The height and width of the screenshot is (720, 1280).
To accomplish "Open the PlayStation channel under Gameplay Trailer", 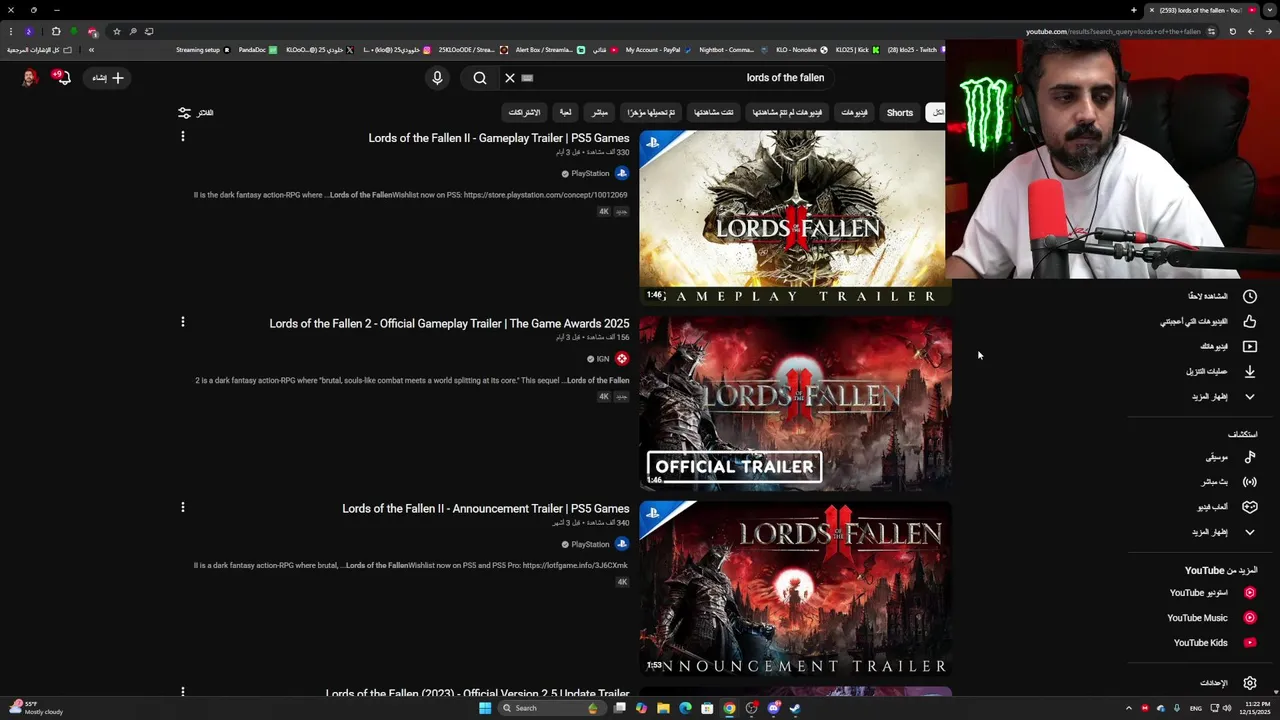I will pos(590,174).
